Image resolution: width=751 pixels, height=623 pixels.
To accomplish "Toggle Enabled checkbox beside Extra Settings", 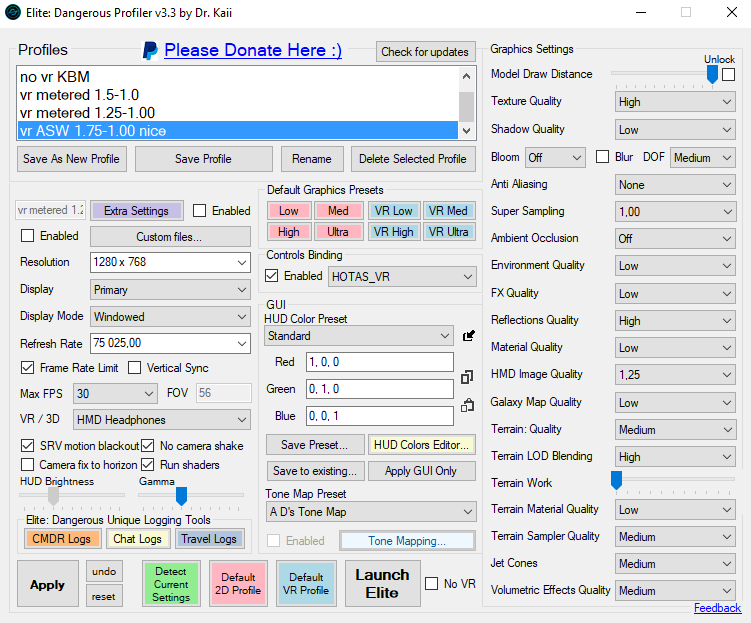I will click(x=199, y=211).
